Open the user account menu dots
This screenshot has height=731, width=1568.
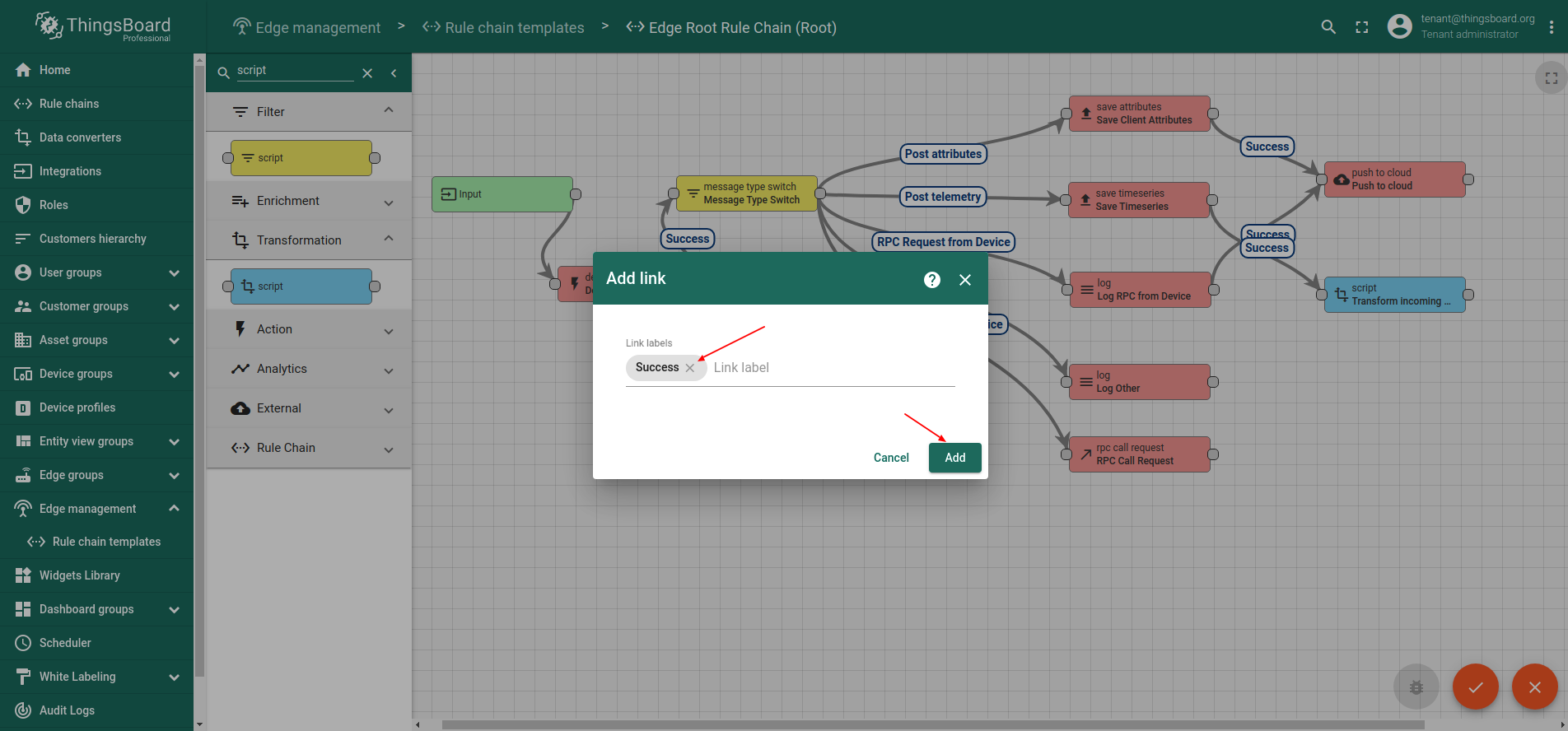(x=1552, y=27)
